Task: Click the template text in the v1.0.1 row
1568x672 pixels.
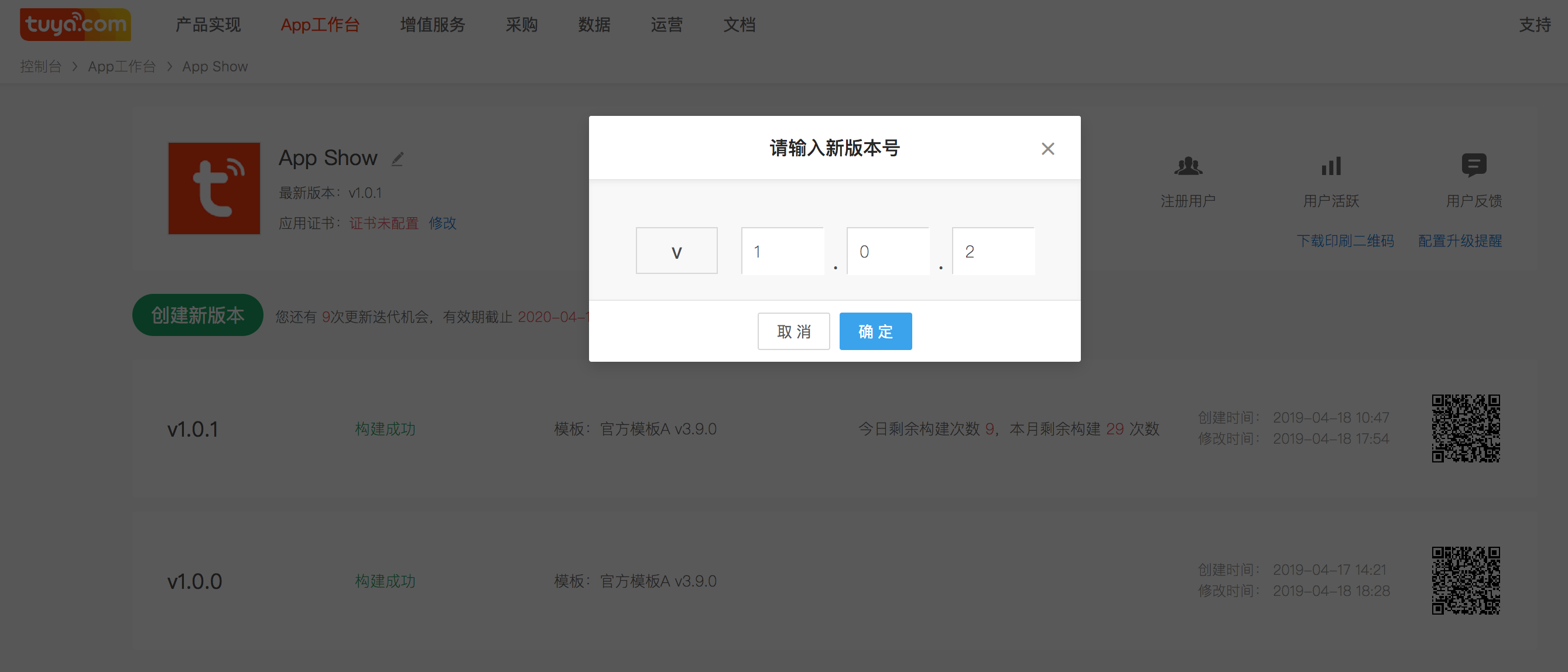Action: point(635,429)
